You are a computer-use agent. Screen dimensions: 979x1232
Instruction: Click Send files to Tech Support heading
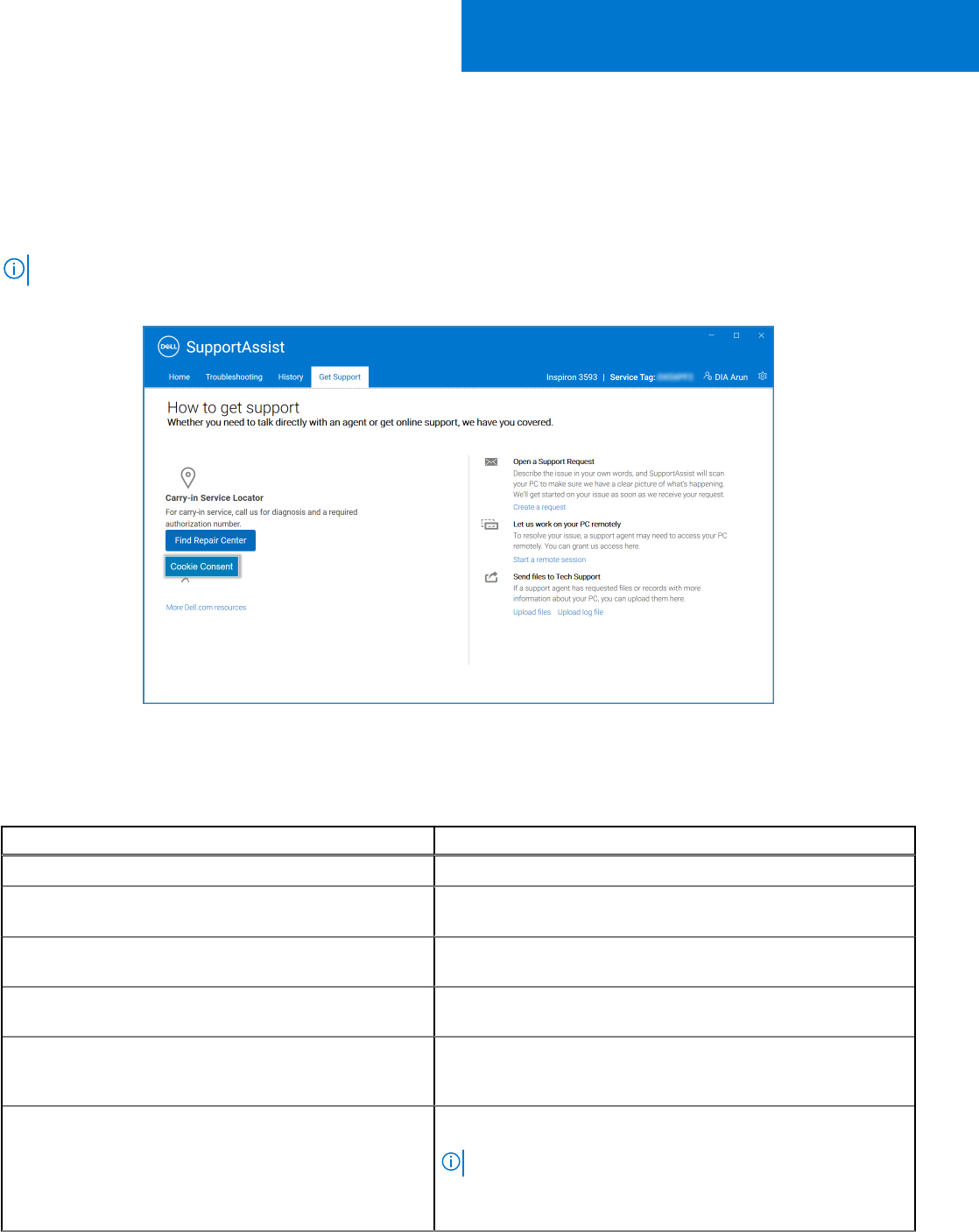pyautogui.click(x=557, y=577)
